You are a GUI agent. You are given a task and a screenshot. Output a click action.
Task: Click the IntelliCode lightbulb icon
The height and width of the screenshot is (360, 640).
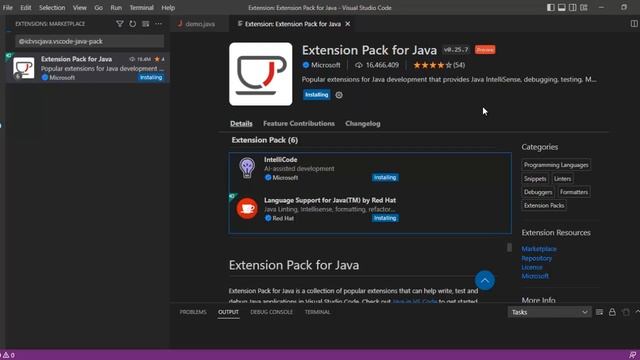(247, 168)
